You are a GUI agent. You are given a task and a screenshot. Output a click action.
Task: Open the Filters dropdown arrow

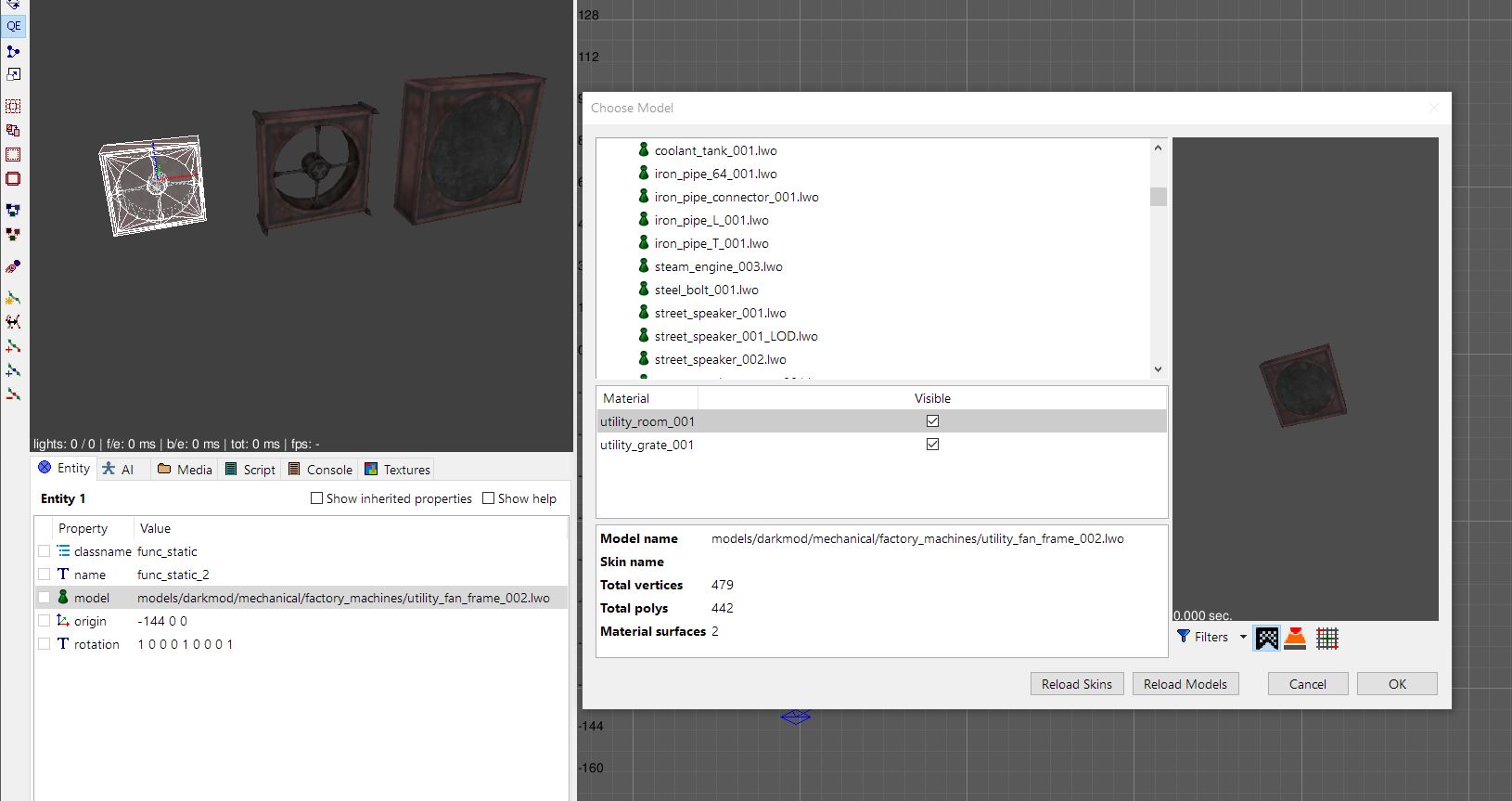[1243, 637]
